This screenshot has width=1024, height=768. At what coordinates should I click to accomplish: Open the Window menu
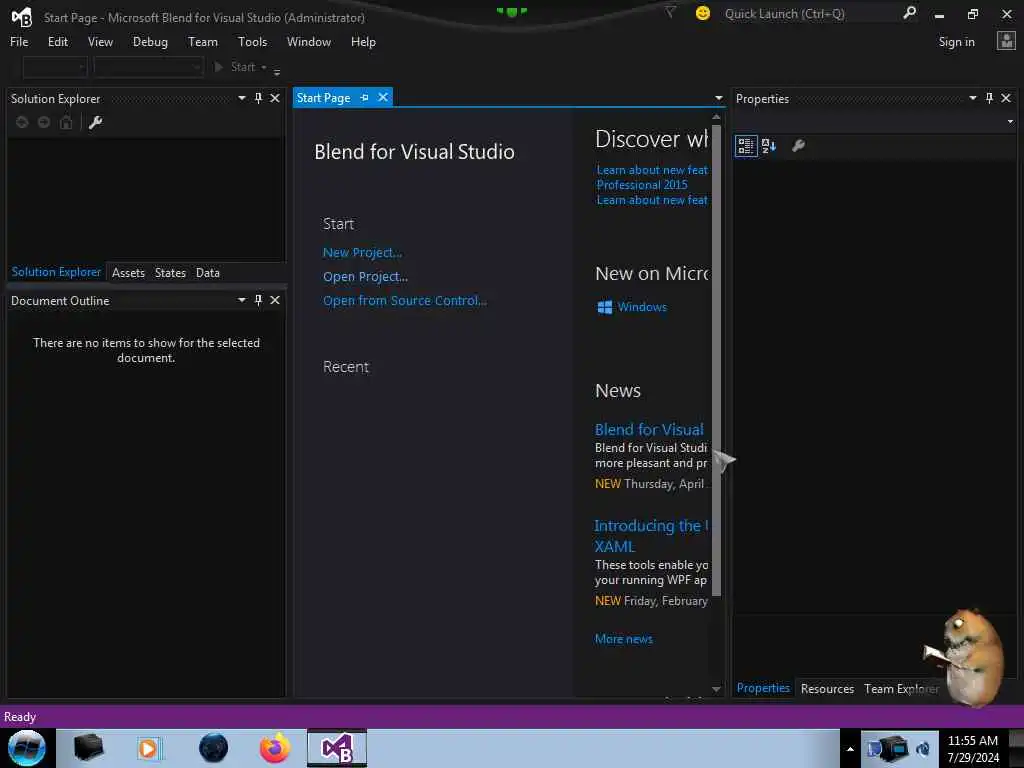coord(309,42)
